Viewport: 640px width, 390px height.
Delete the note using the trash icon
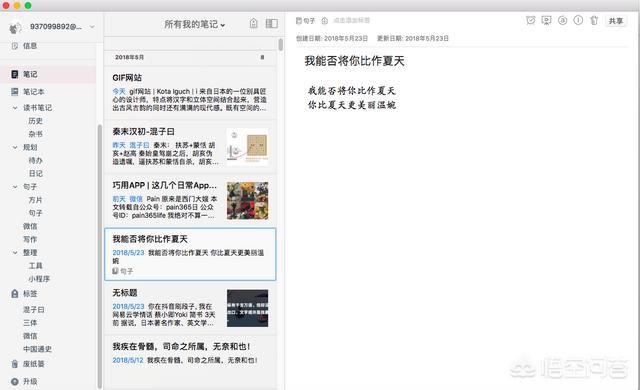point(594,20)
